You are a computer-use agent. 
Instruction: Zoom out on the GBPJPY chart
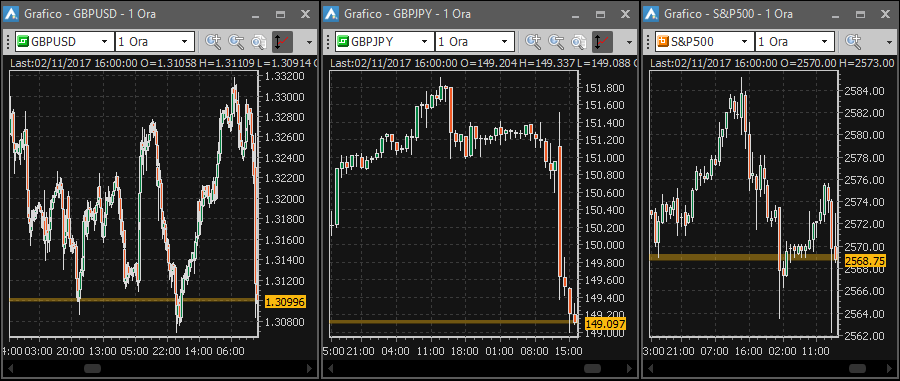pyautogui.click(x=556, y=41)
